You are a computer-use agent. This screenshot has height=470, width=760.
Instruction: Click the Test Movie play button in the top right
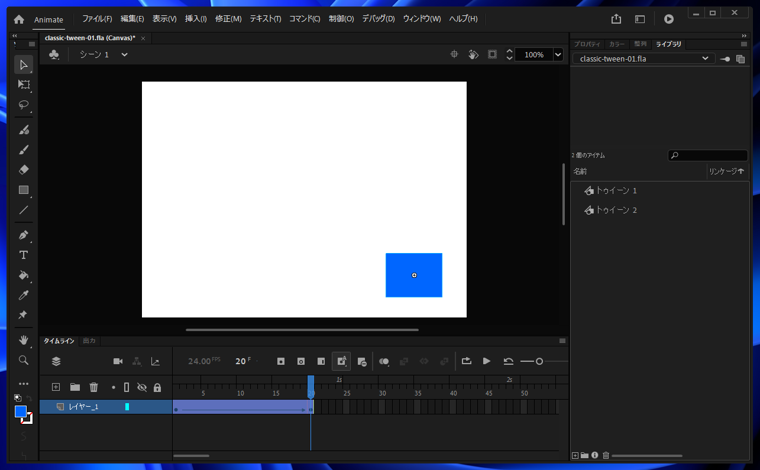[x=668, y=19]
